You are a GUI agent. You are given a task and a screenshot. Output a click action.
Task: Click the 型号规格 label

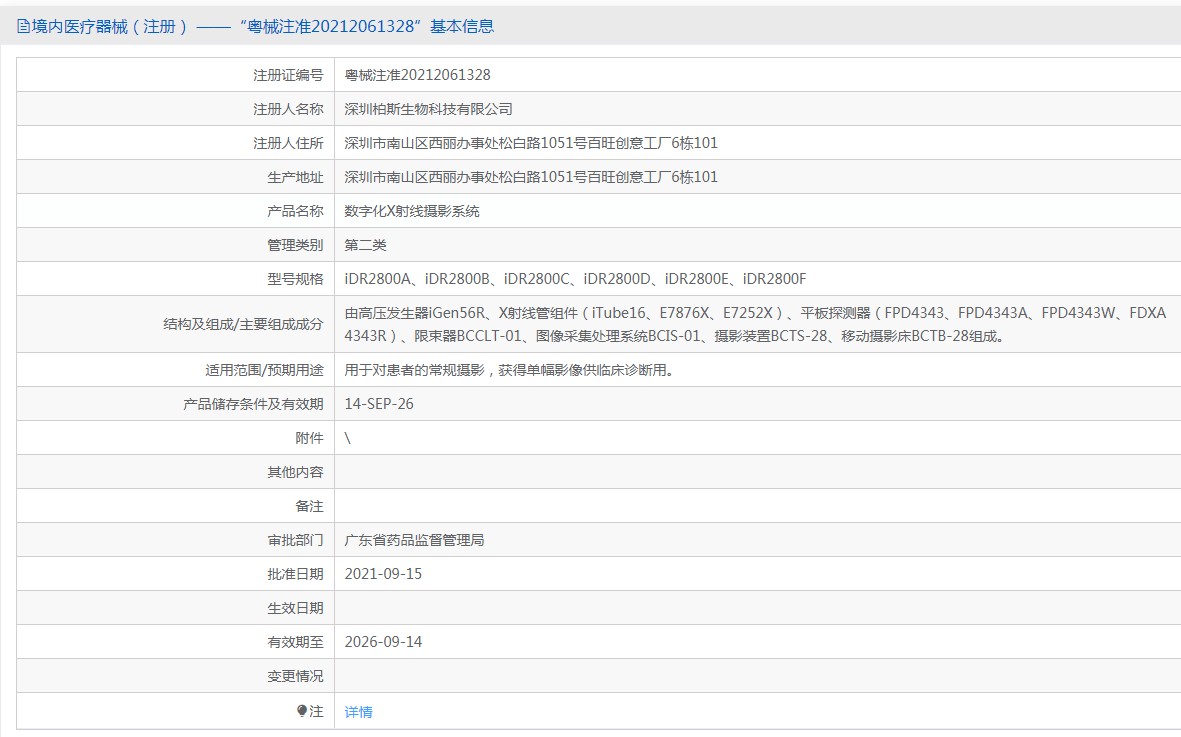coord(295,279)
